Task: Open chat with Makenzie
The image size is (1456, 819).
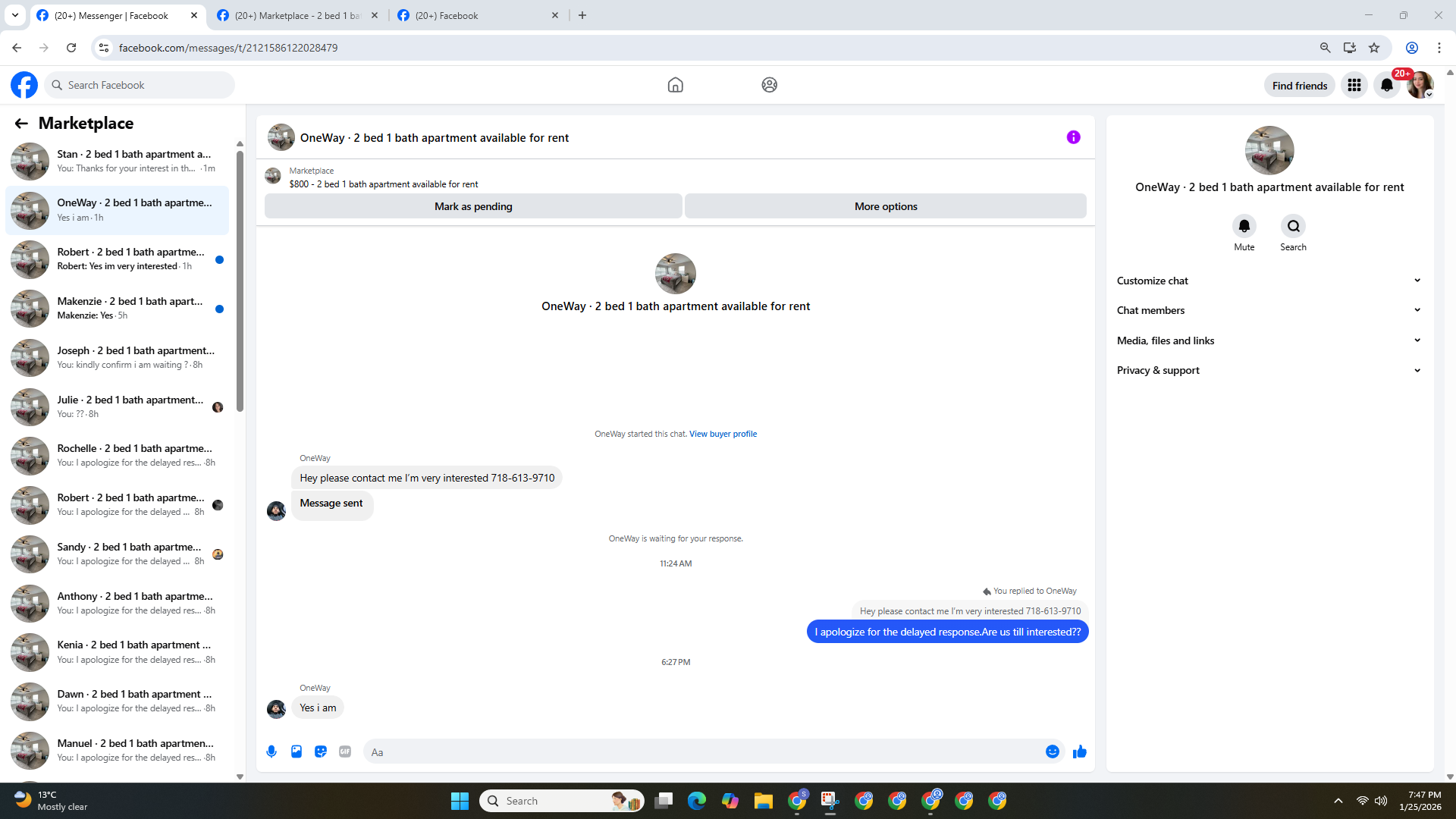Action: (x=118, y=308)
